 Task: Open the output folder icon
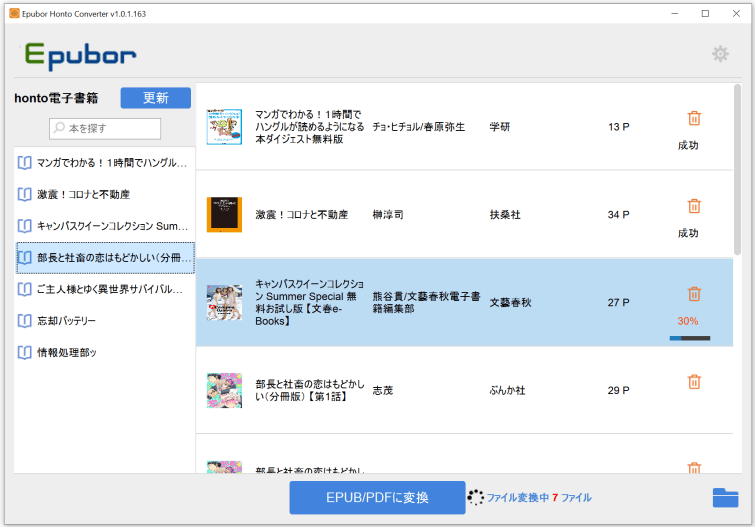pyautogui.click(x=725, y=498)
